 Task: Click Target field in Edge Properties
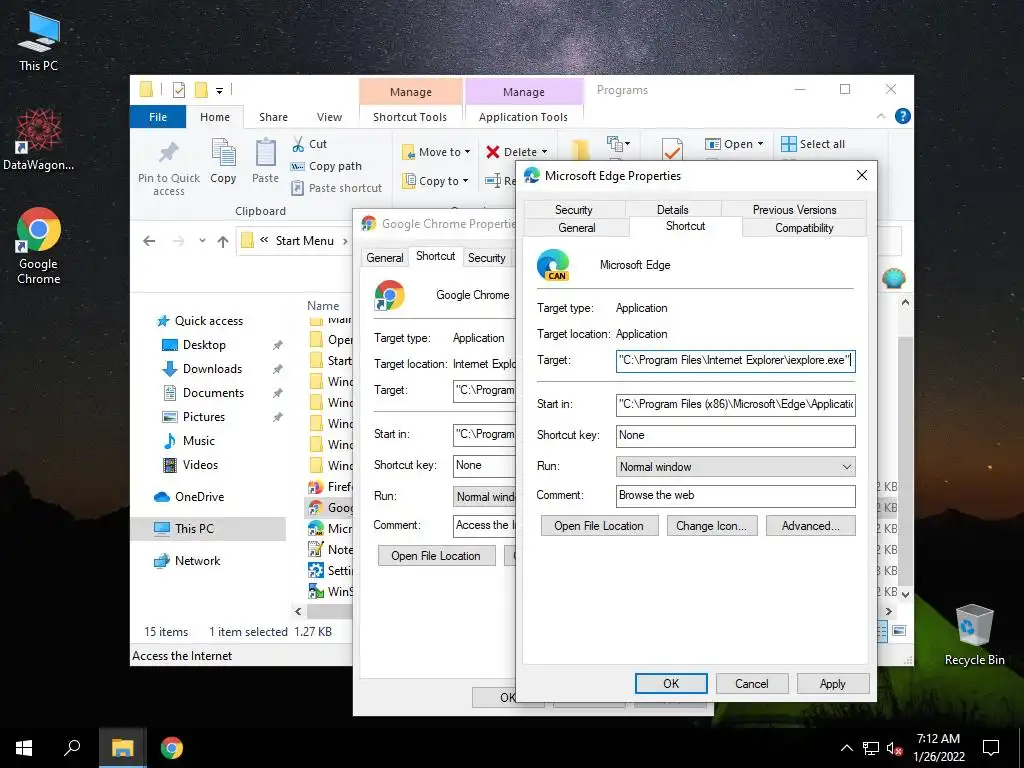[735, 361]
